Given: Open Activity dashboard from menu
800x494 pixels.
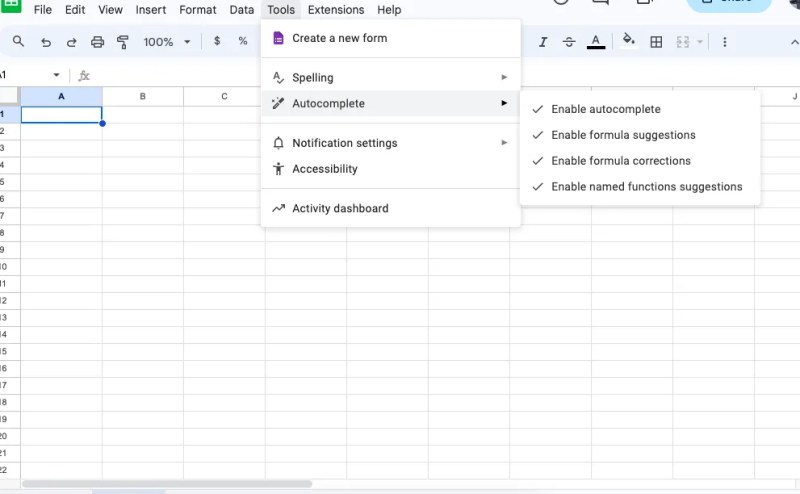Looking at the screenshot, I should [x=391, y=208].
